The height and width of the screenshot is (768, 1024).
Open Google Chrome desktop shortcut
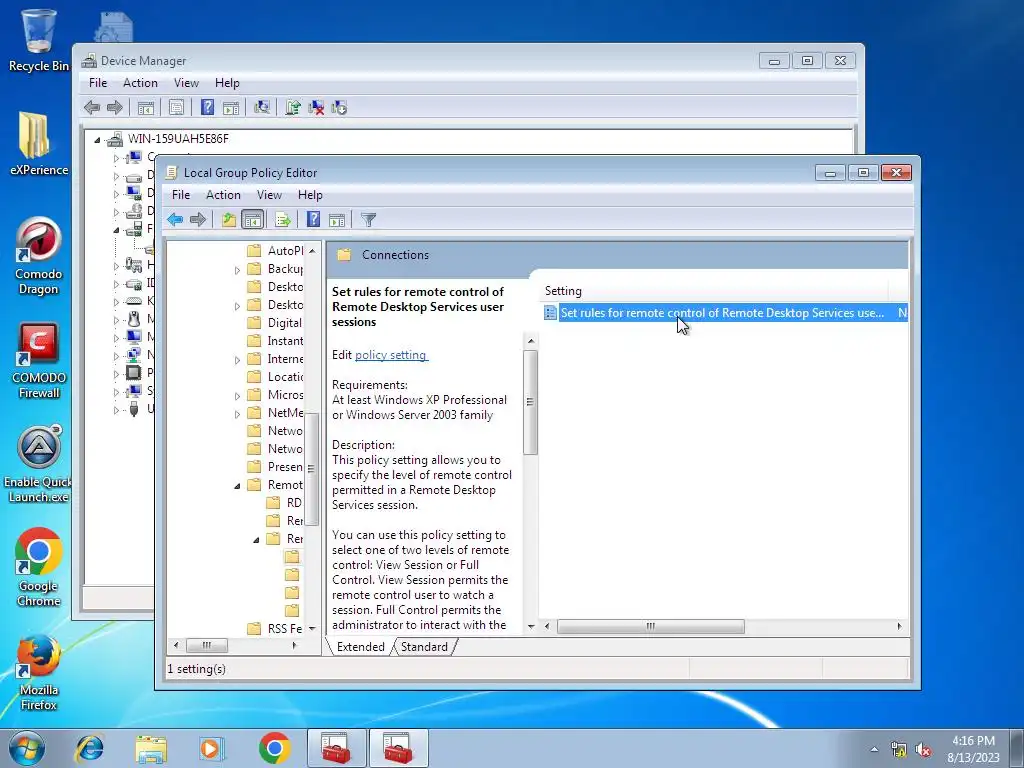point(39,567)
